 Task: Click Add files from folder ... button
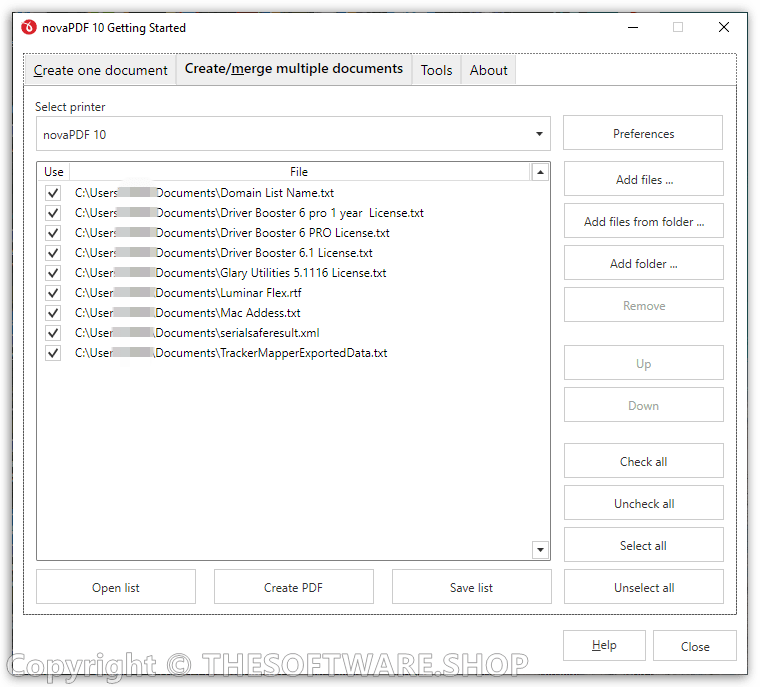tap(644, 222)
